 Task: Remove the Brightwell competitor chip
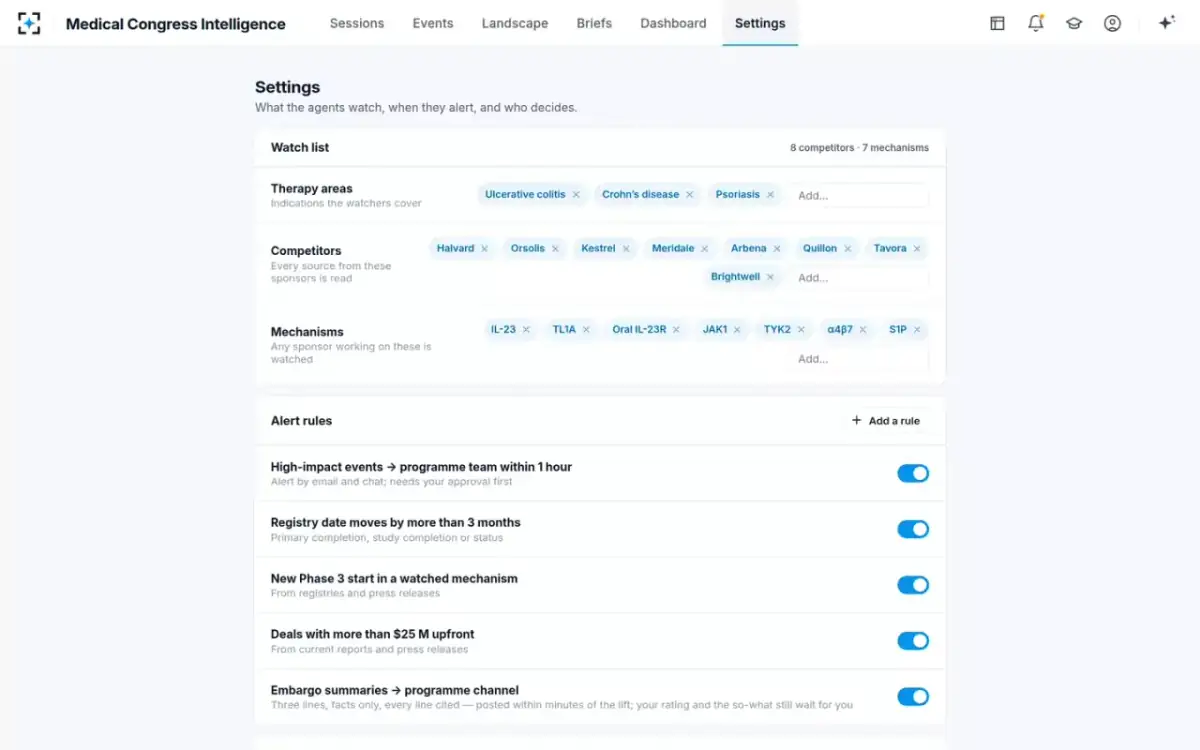tap(770, 277)
